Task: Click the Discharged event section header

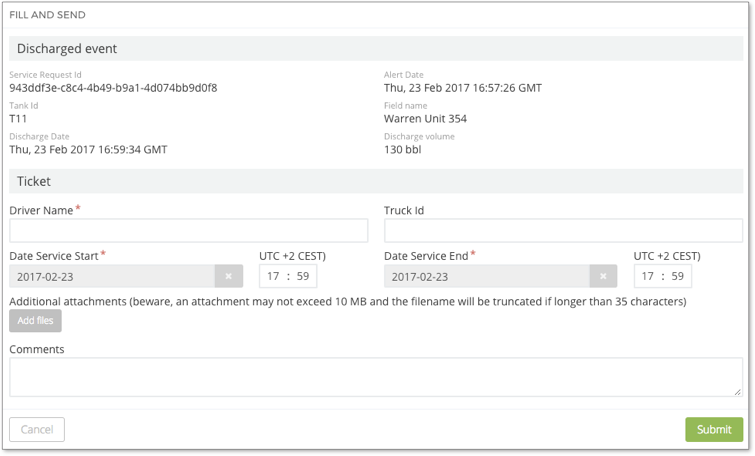Action: (66, 48)
